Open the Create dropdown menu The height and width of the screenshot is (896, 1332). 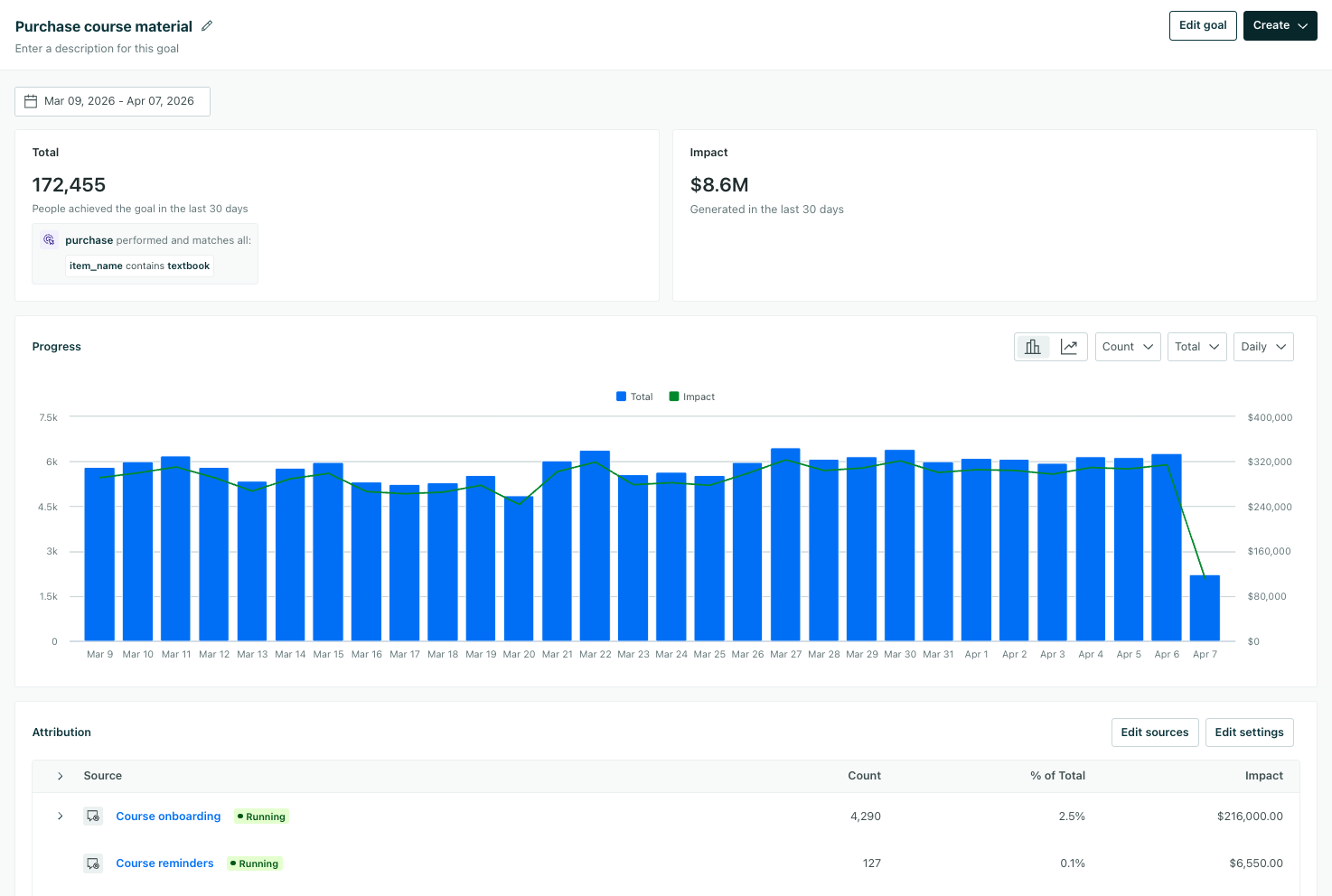[x=1280, y=25]
